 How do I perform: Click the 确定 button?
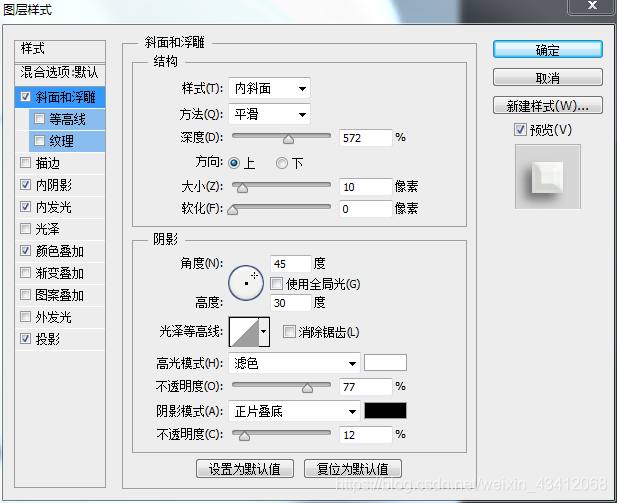point(547,50)
